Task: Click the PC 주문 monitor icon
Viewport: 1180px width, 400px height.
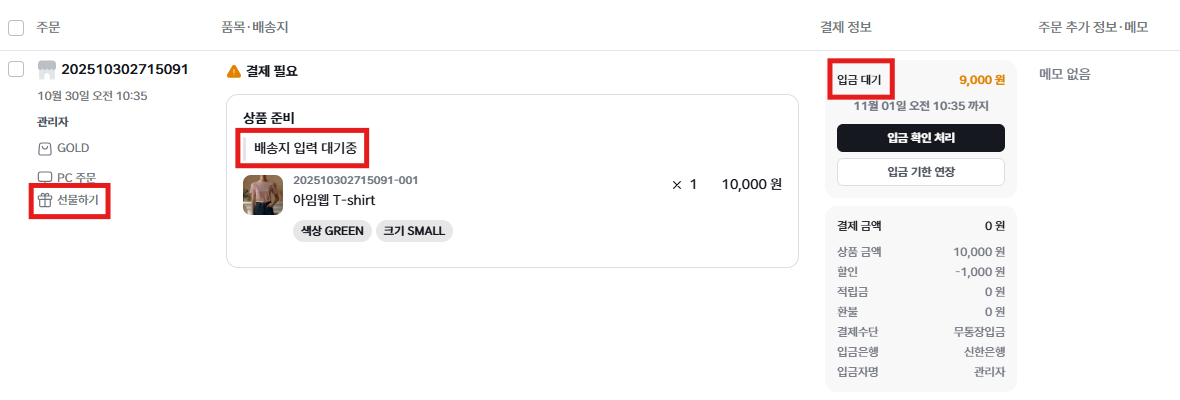Action: [x=45, y=178]
